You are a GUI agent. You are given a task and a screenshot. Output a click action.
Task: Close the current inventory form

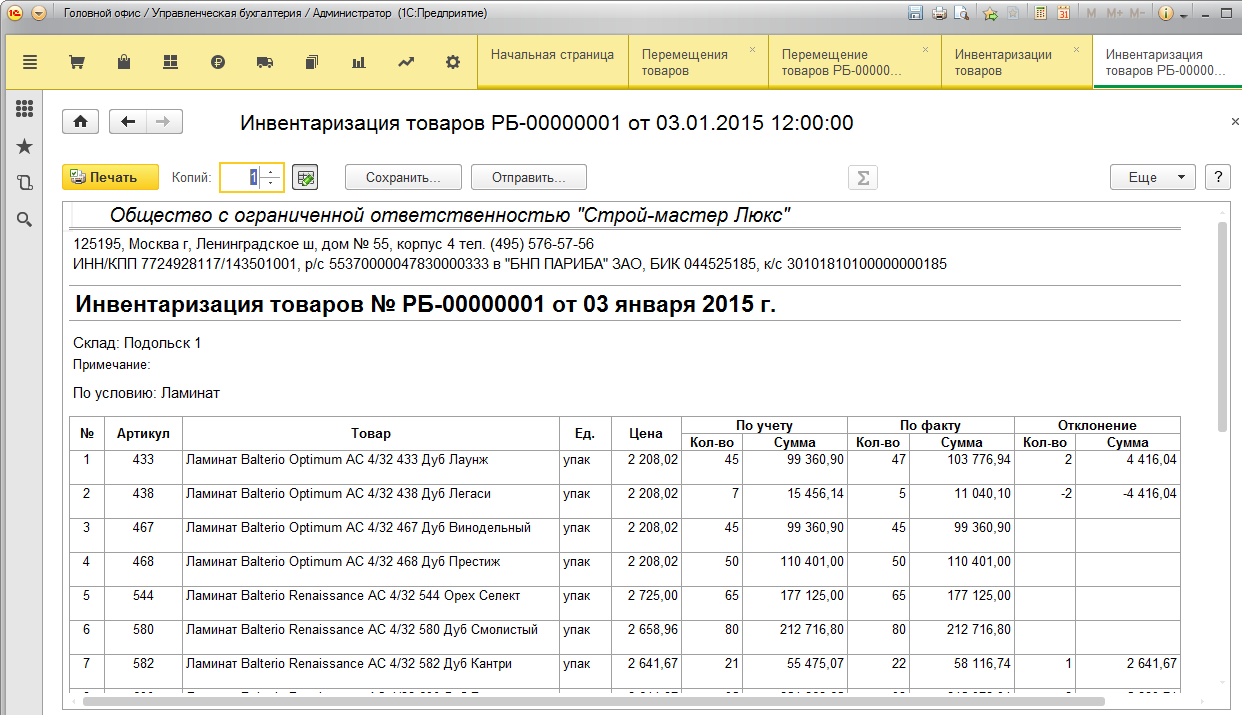pyautogui.click(x=1235, y=121)
